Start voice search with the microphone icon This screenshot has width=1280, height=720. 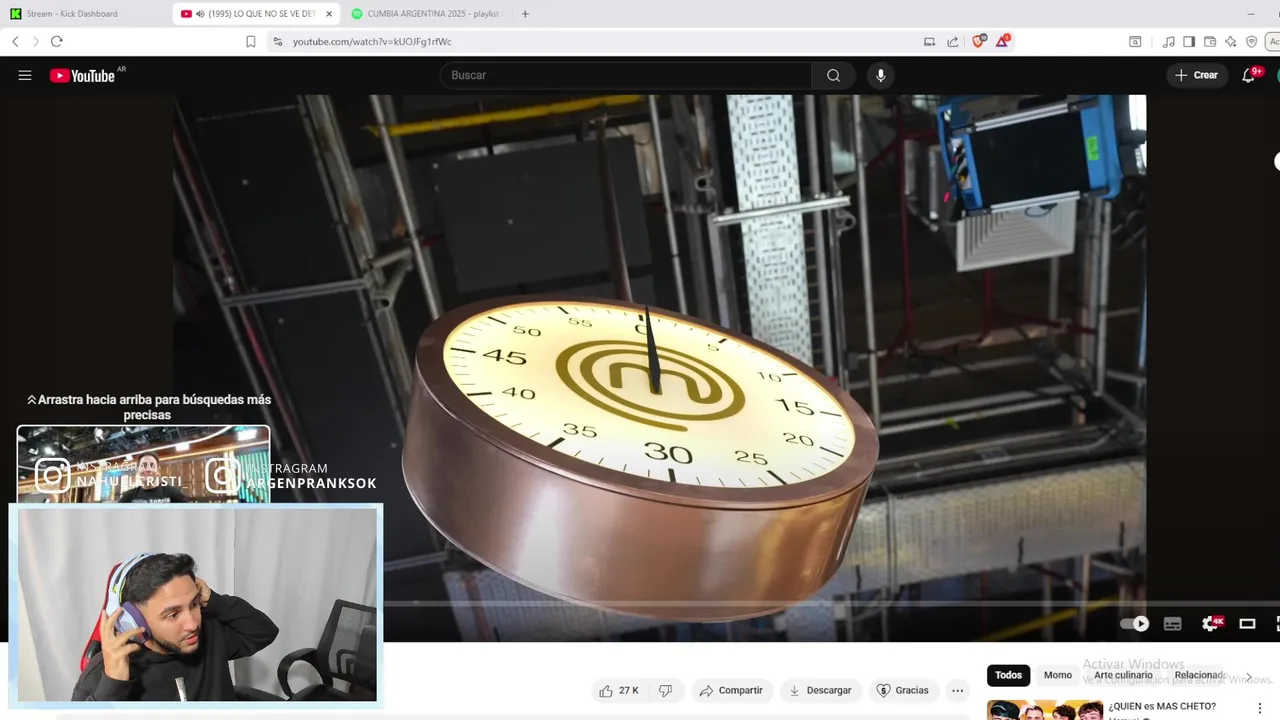click(880, 75)
